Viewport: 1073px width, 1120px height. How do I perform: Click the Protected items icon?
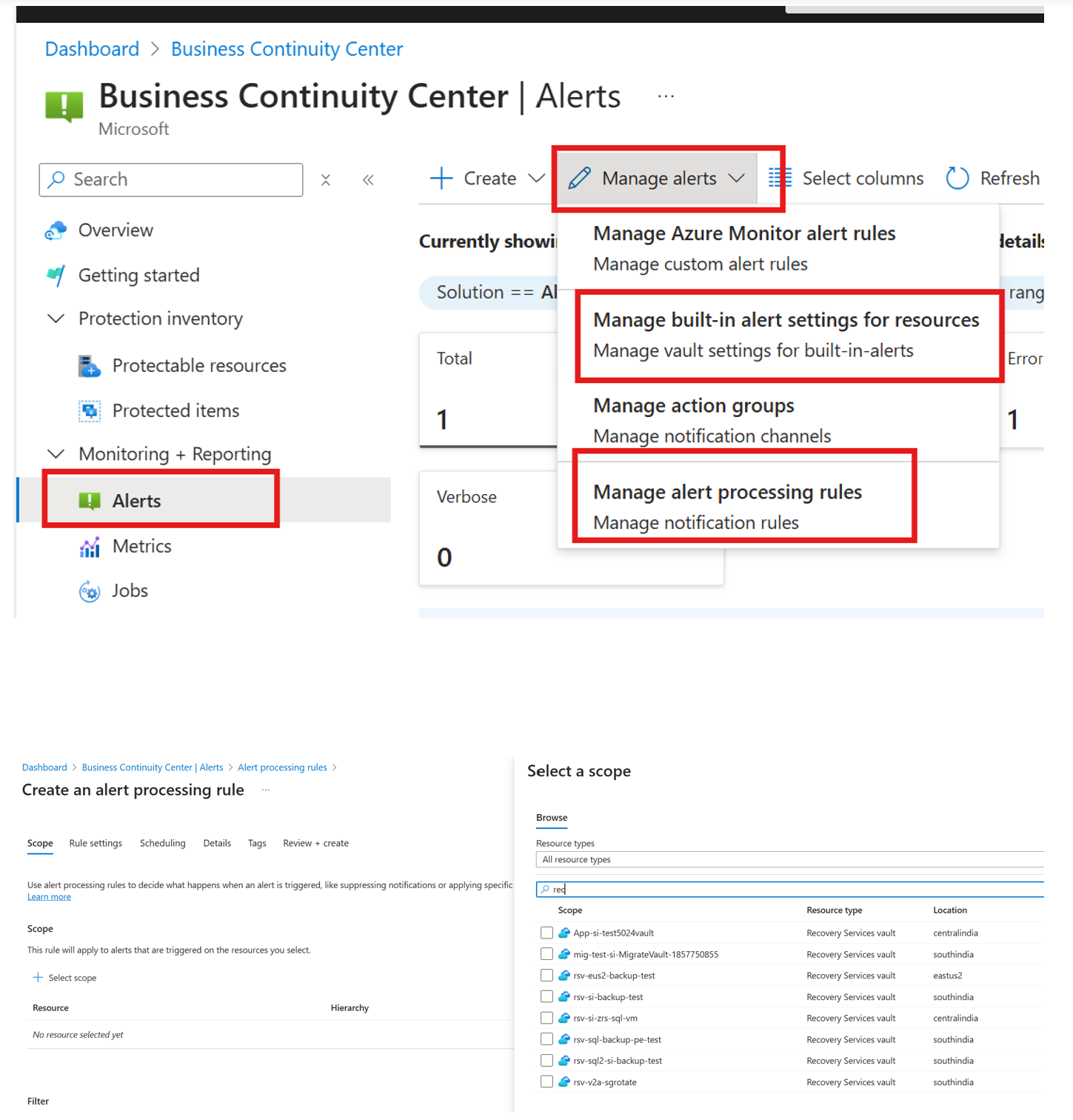[x=90, y=411]
